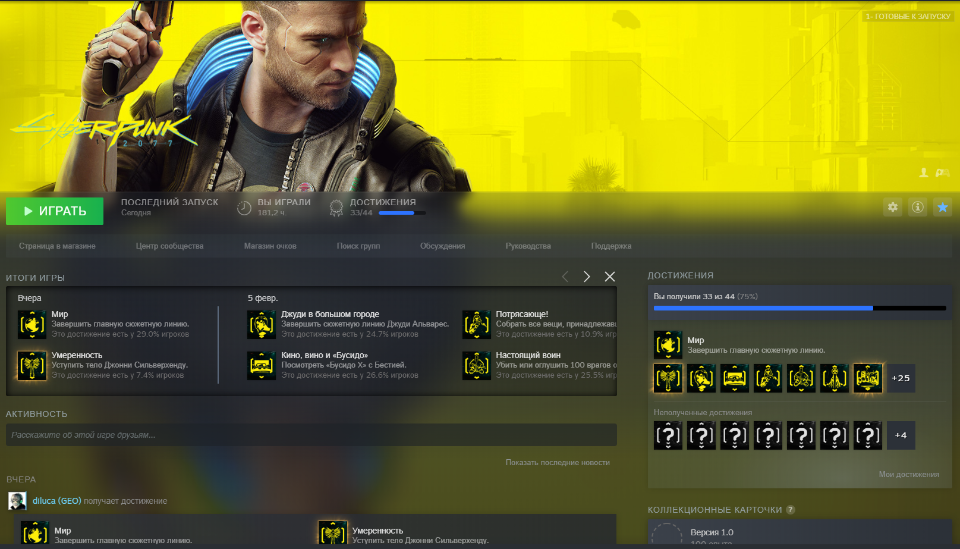This screenshot has height=549, width=960.
Task: Open game settings gear icon
Action: 893,207
